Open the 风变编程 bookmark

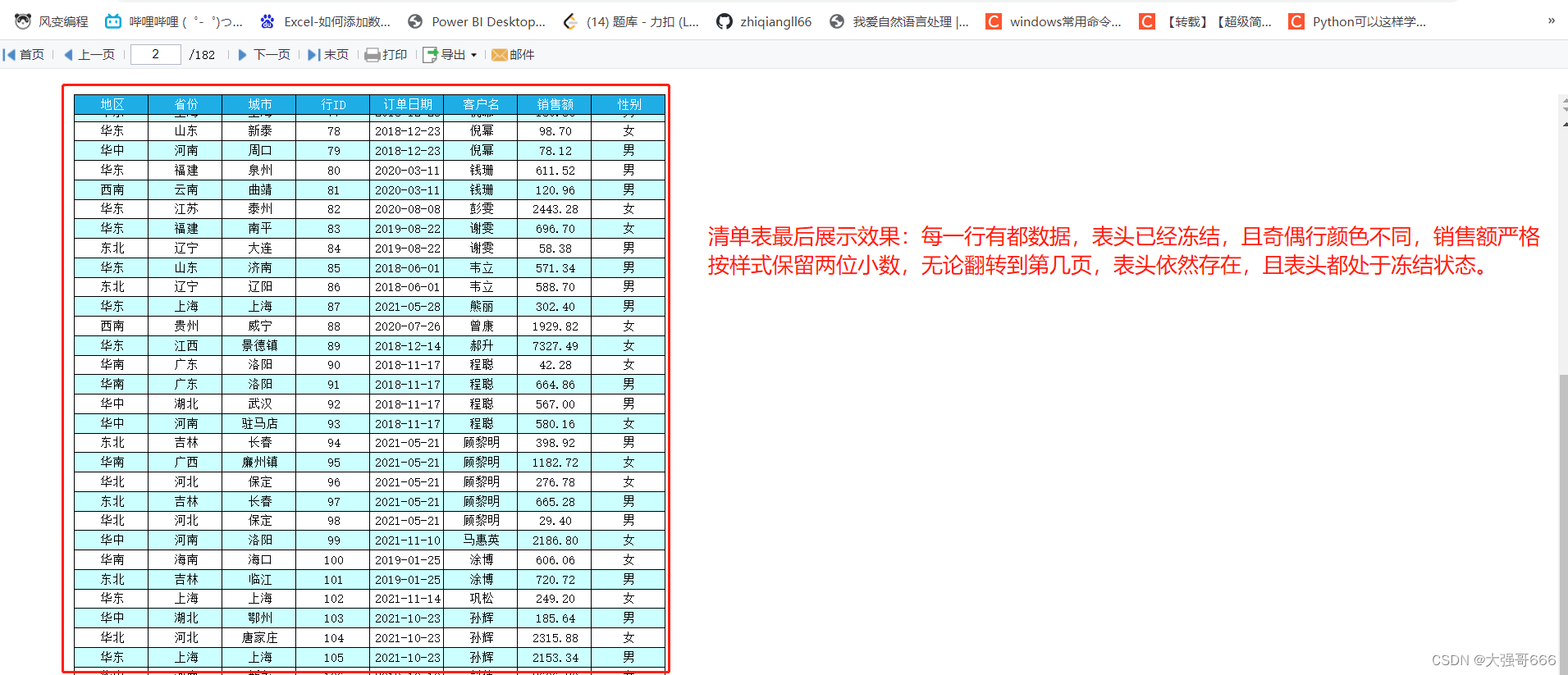(52, 21)
